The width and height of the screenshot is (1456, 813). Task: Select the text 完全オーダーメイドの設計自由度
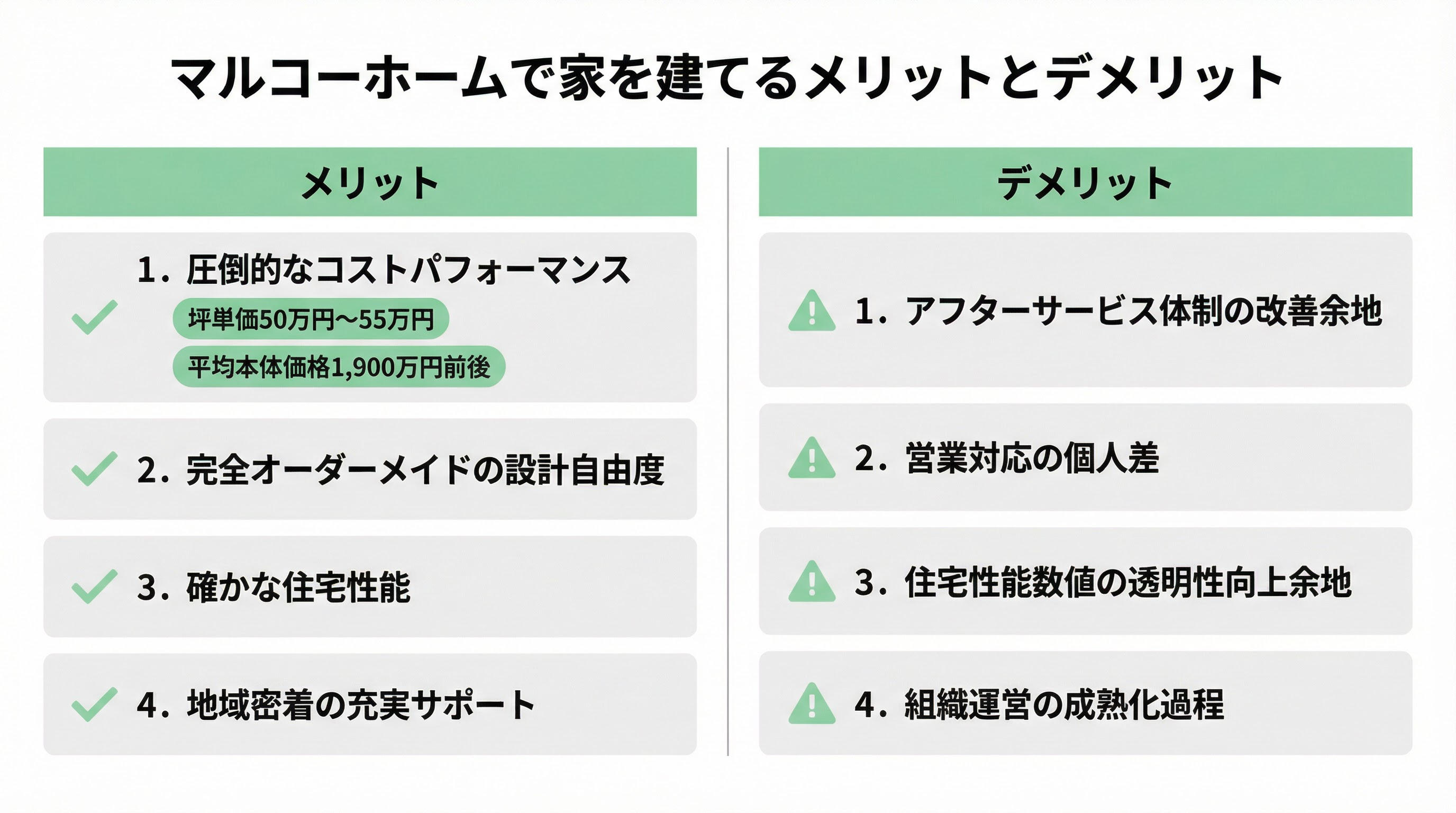[x=425, y=470]
